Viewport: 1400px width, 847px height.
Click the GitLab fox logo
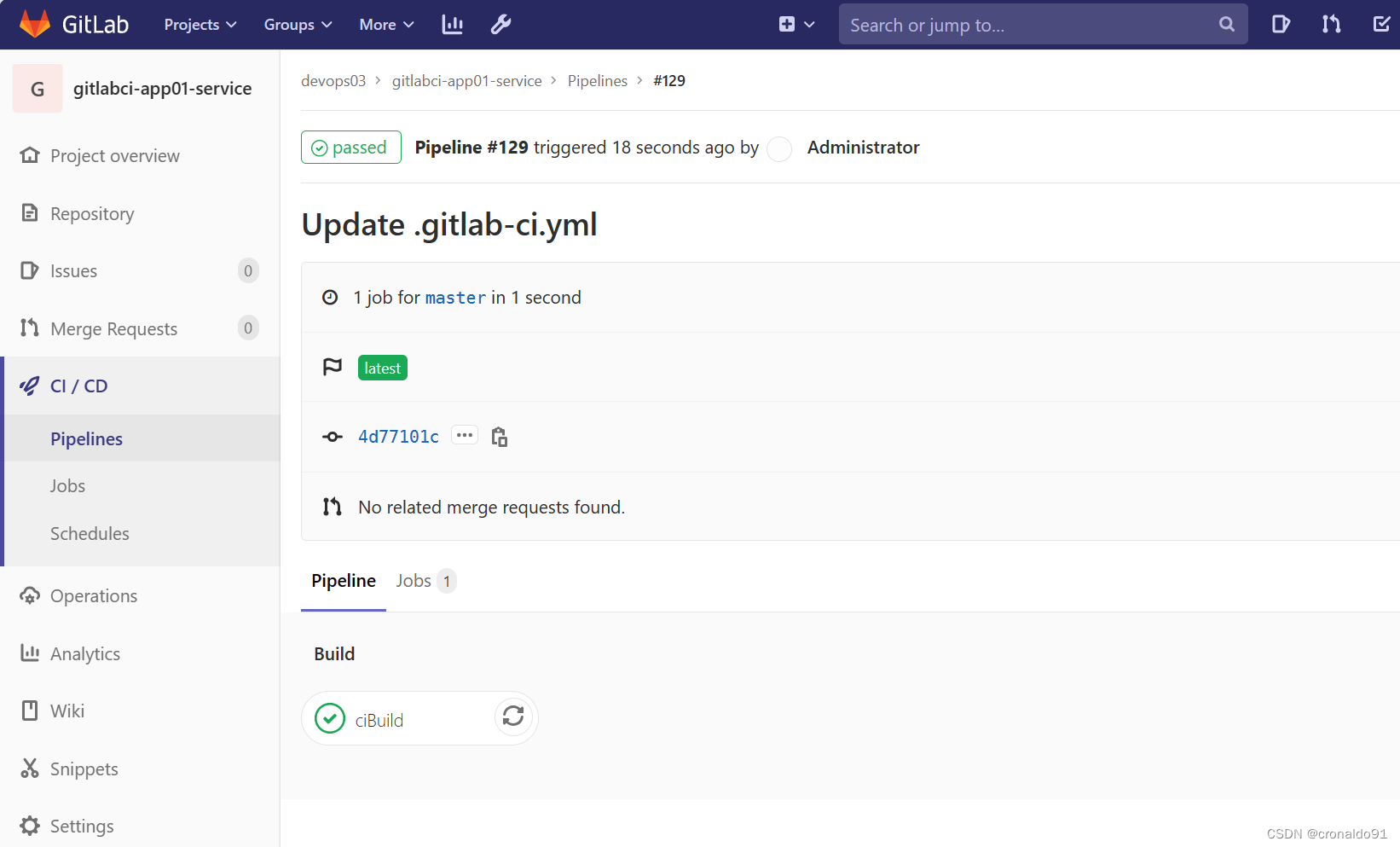35,24
